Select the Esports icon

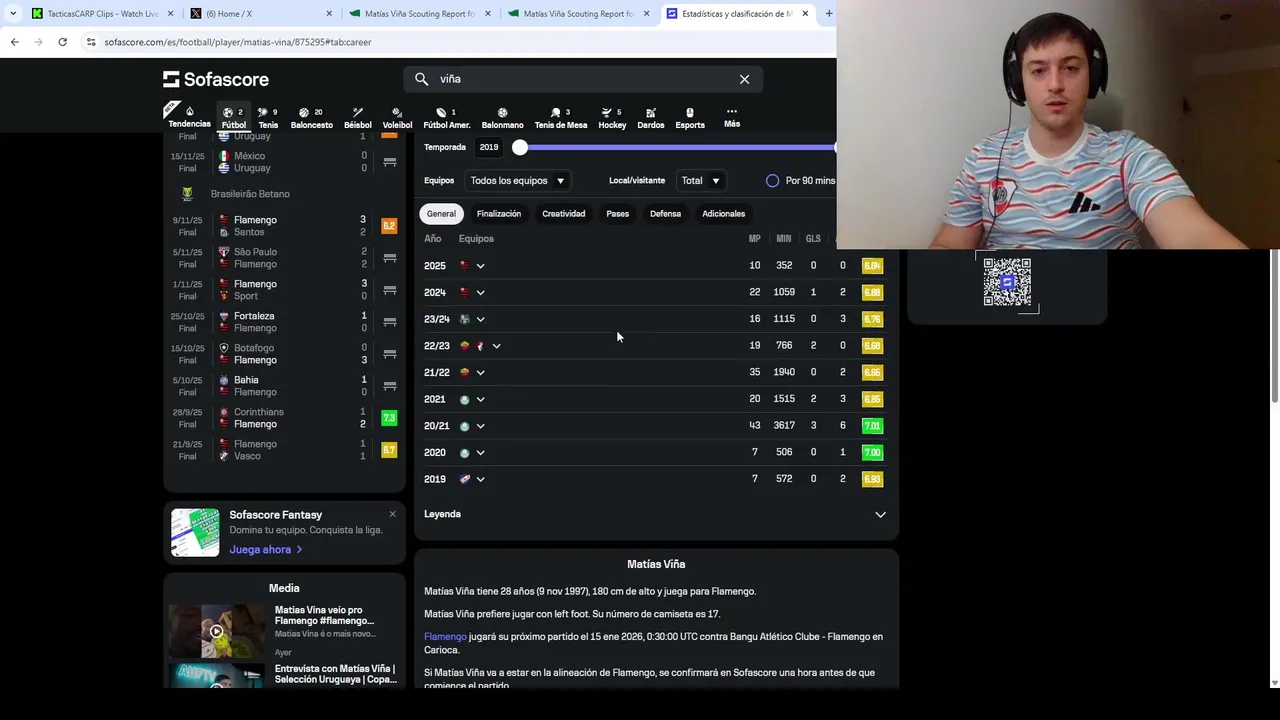[690, 118]
